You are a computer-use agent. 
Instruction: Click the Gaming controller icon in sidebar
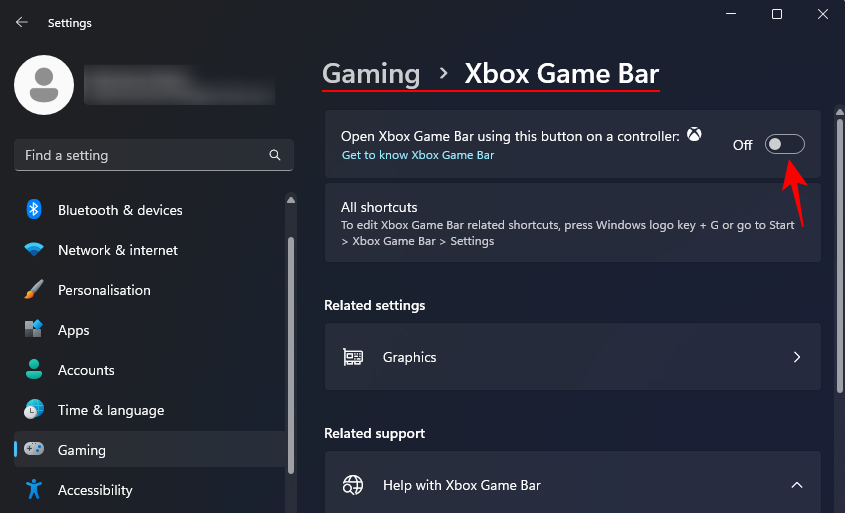coord(33,449)
